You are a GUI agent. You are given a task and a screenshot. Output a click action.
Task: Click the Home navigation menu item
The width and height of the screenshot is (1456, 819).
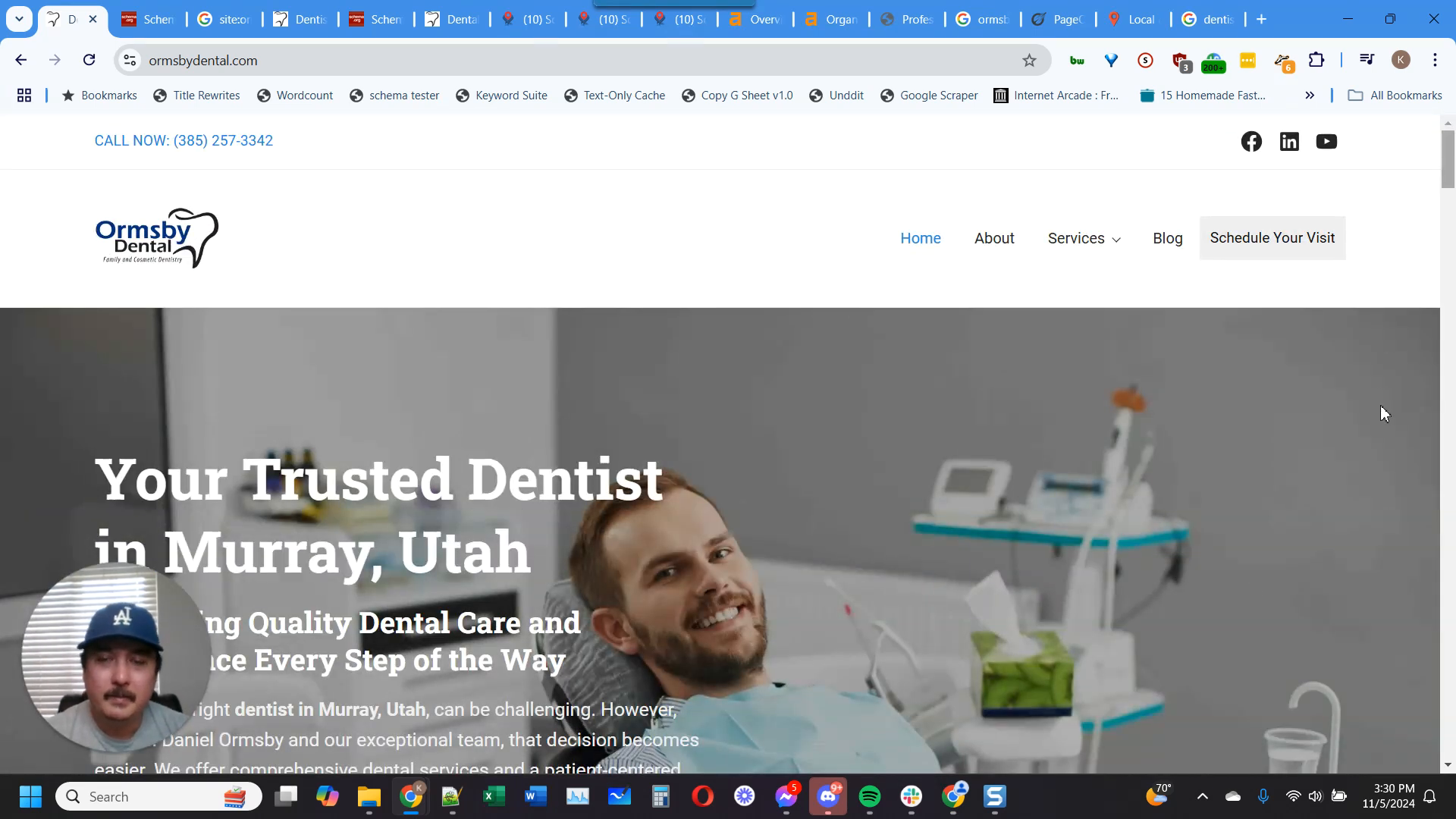pos(920,238)
